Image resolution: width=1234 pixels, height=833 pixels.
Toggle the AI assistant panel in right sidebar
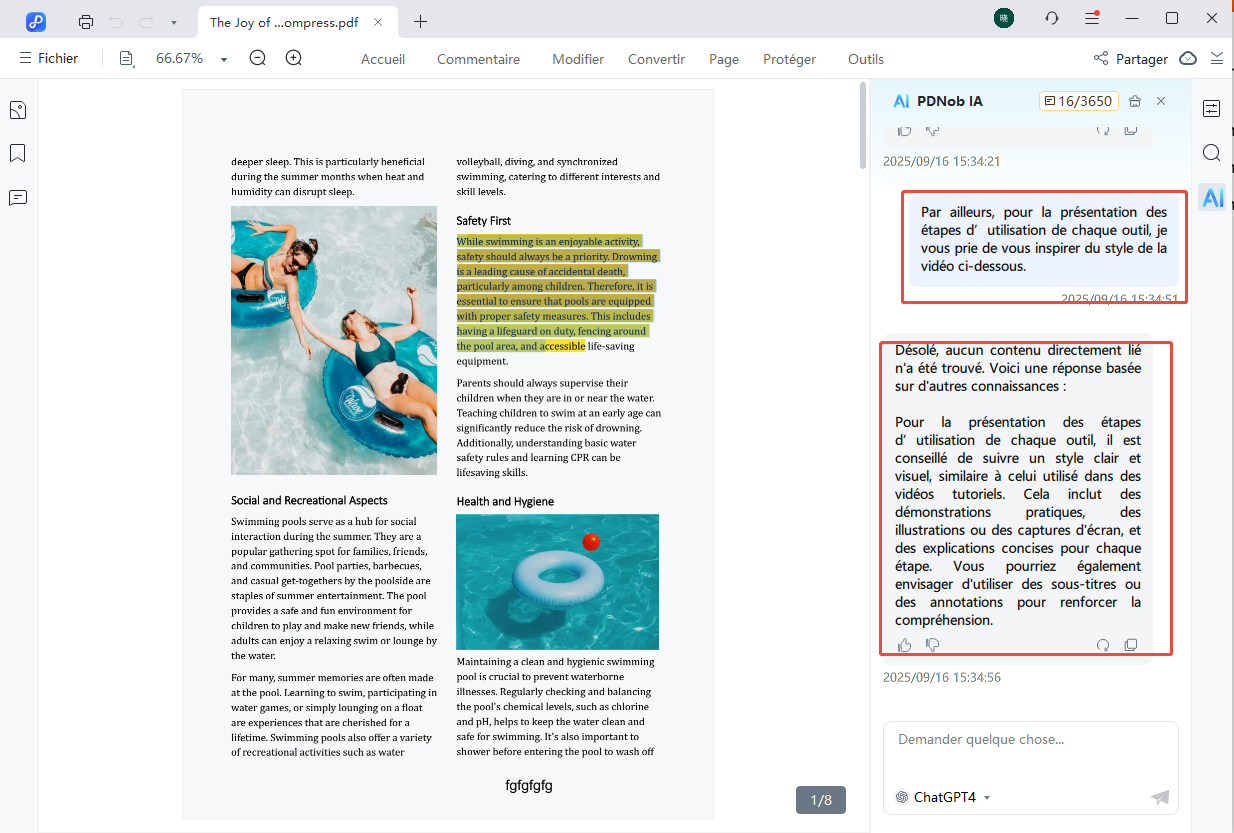pos(1212,197)
